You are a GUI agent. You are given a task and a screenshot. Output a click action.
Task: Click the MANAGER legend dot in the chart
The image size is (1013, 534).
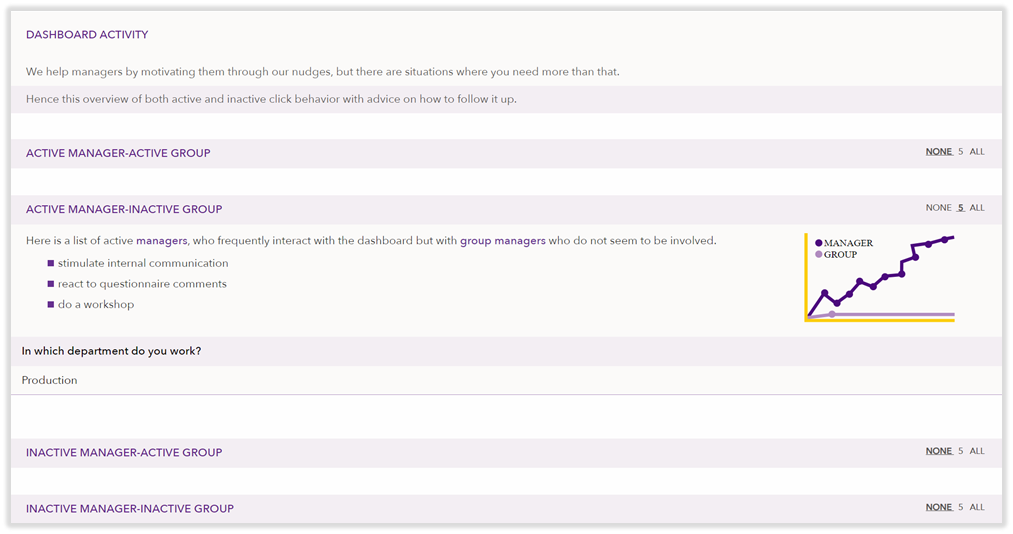click(819, 243)
